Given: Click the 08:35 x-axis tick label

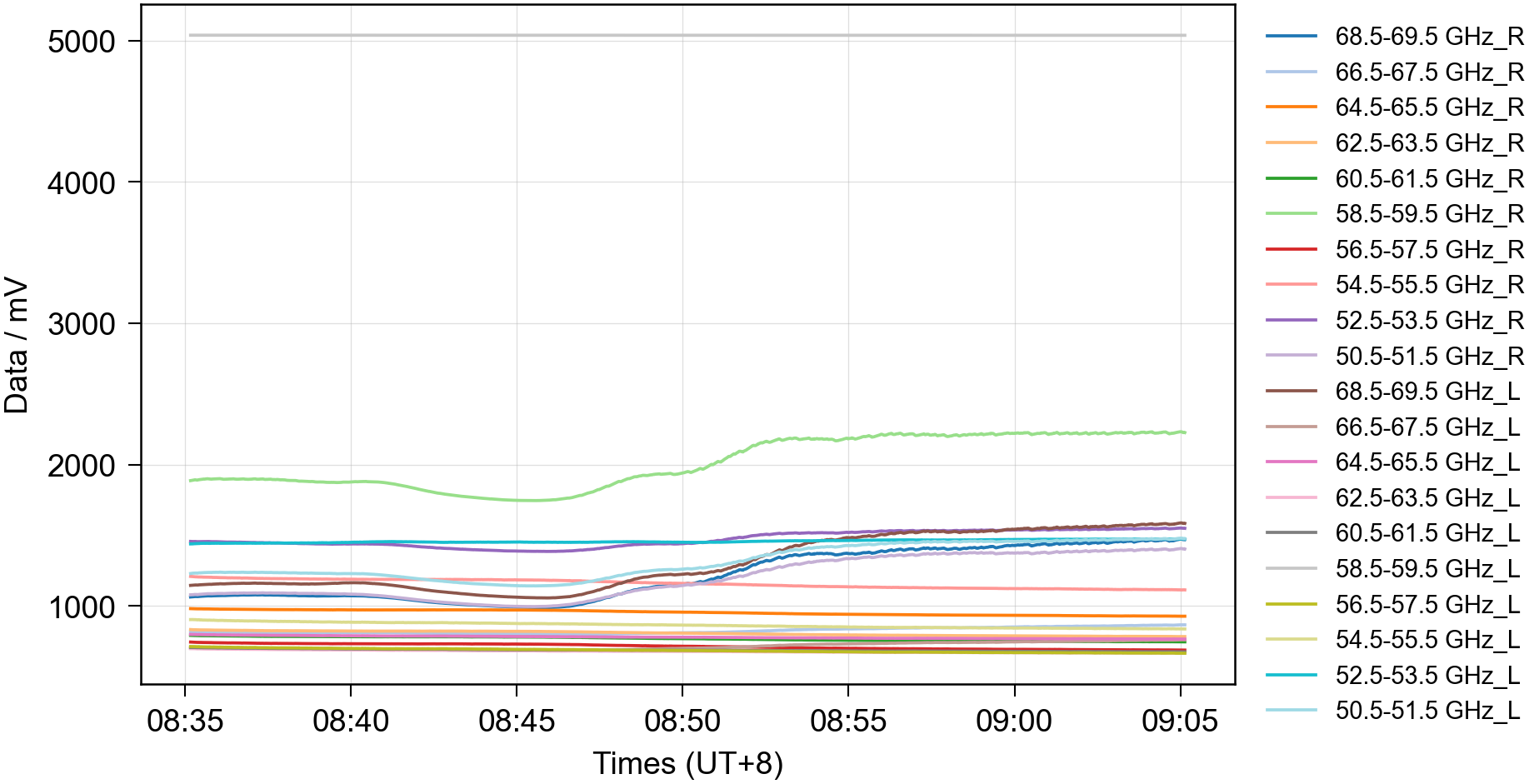Looking at the screenshot, I should [x=185, y=721].
